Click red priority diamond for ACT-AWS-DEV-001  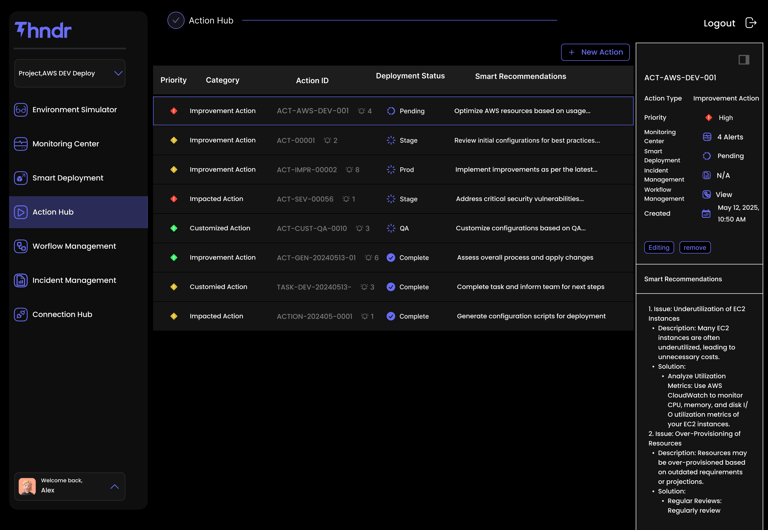(x=173, y=111)
